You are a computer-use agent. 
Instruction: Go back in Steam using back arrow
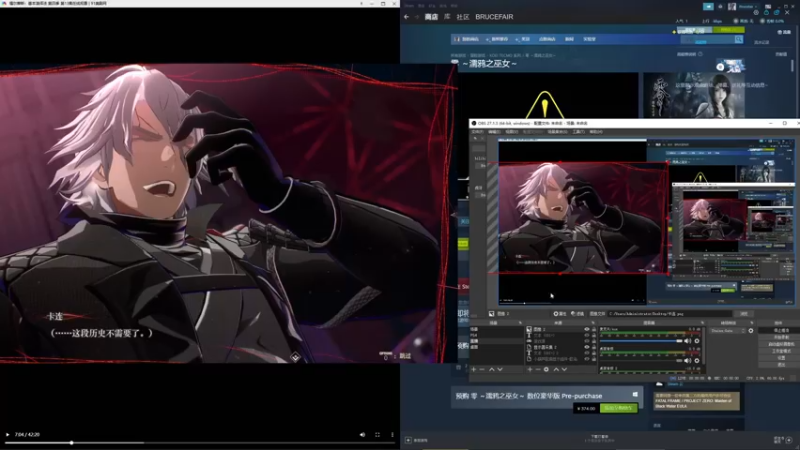click(x=406, y=17)
